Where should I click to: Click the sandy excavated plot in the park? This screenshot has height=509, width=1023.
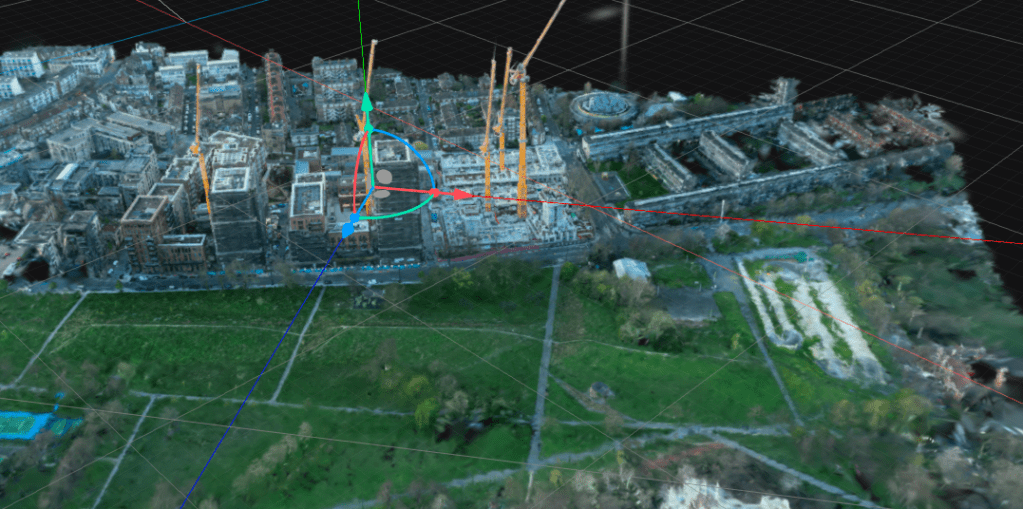(x=810, y=311)
